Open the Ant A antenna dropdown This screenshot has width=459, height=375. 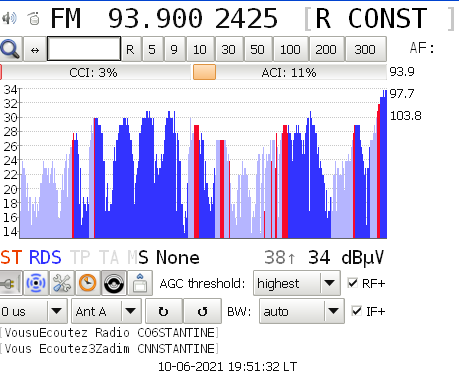tap(106, 311)
